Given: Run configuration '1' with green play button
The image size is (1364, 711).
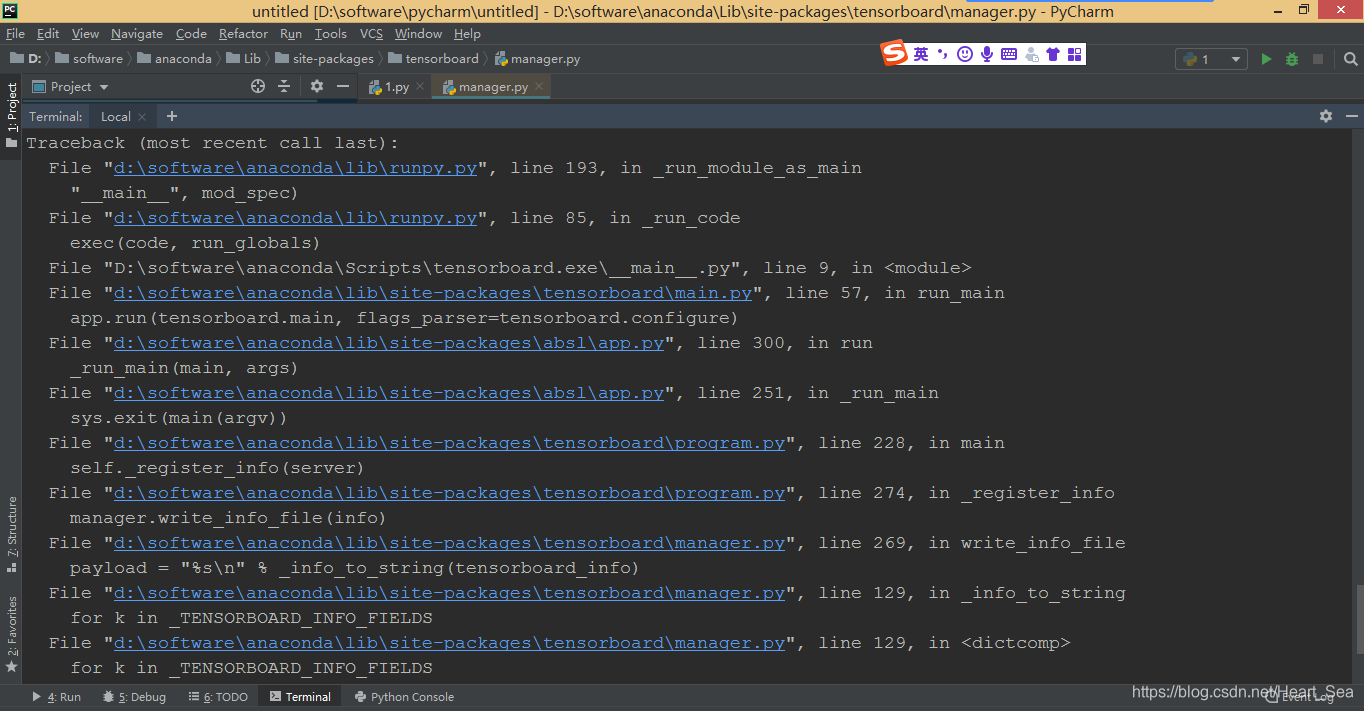Looking at the screenshot, I should click(1266, 59).
